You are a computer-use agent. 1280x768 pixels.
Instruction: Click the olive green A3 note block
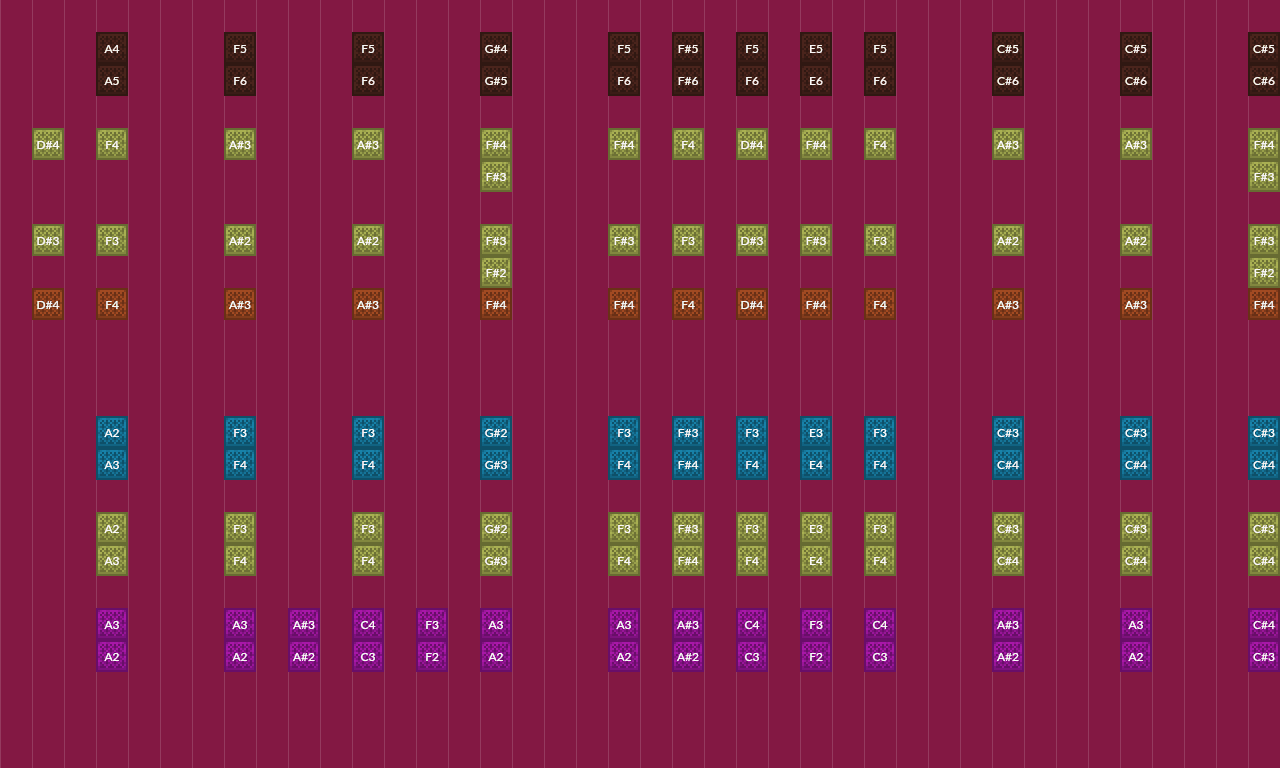pyautogui.click(x=112, y=561)
